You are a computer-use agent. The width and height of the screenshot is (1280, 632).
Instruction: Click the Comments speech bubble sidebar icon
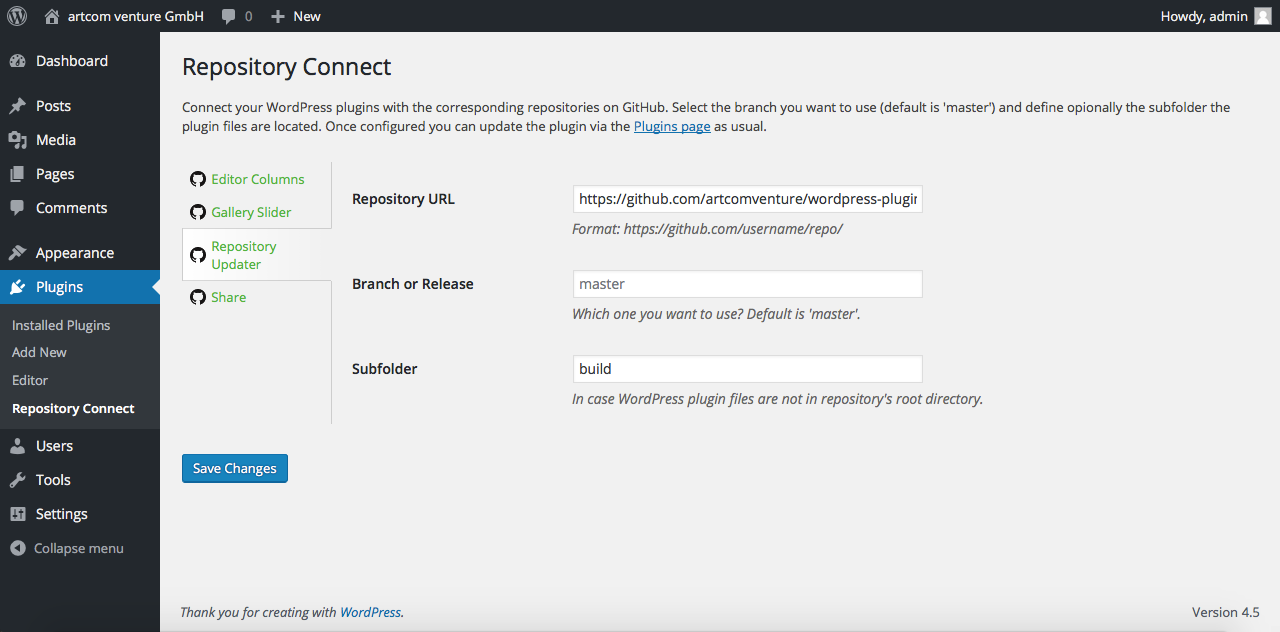pos(17,208)
